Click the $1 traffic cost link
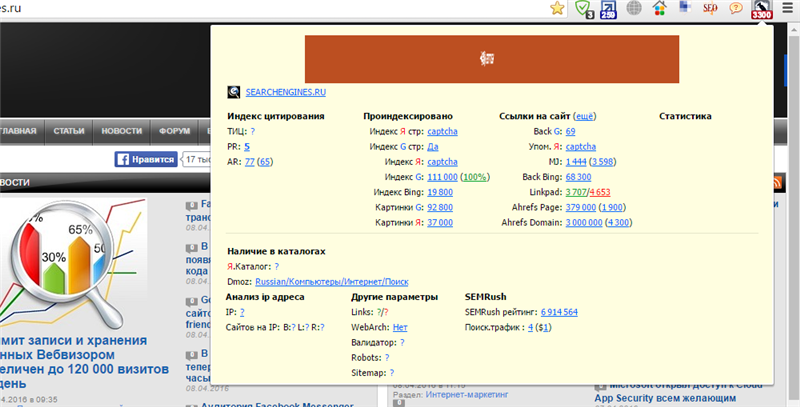 tap(543, 327)
